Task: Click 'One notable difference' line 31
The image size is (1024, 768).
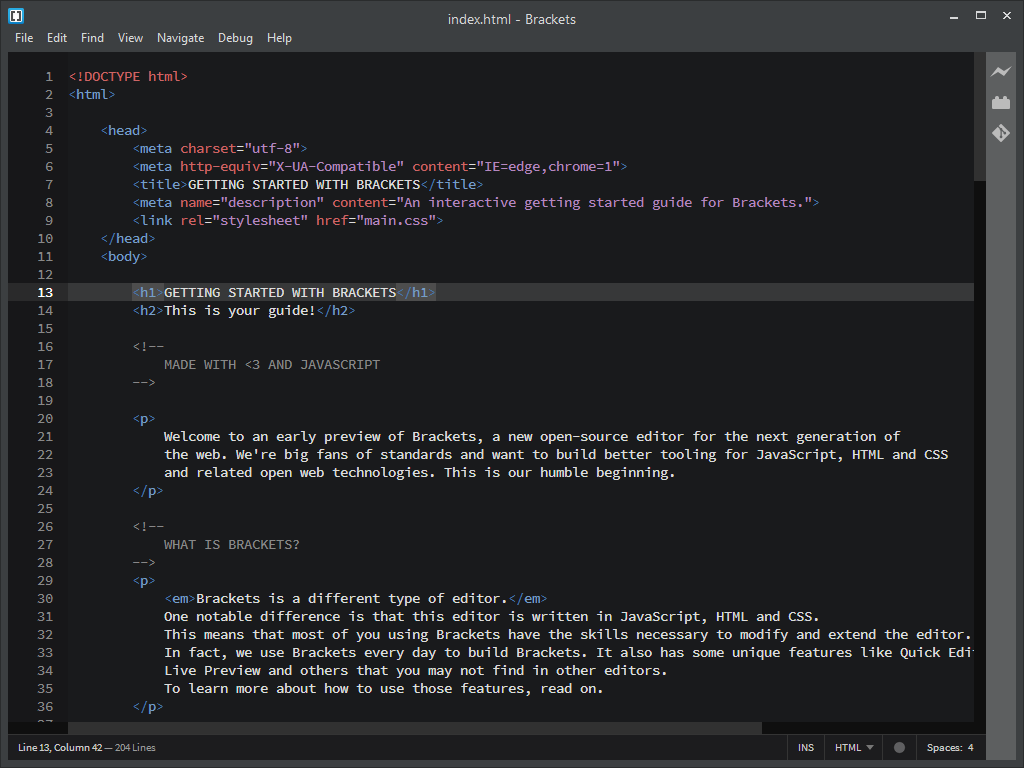Action: pyautogui.click(x=491, y=616)
